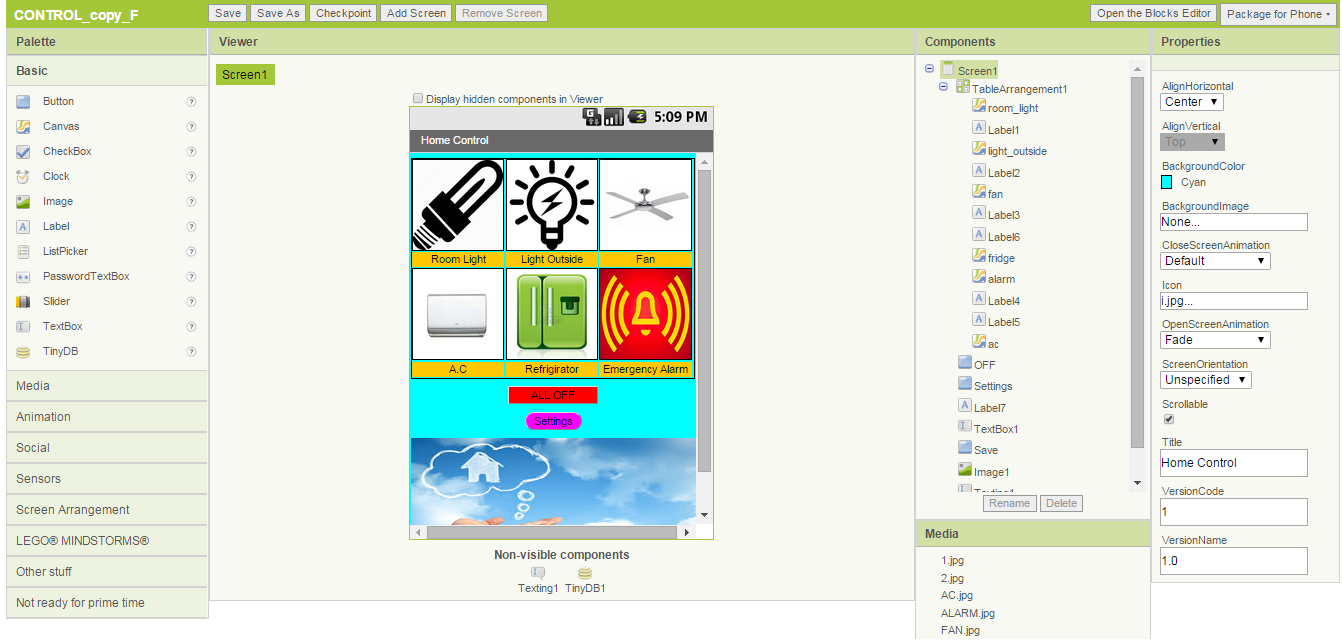
Task: Collapse the TableArrangement1 tree node
Action: pos(941,88)
